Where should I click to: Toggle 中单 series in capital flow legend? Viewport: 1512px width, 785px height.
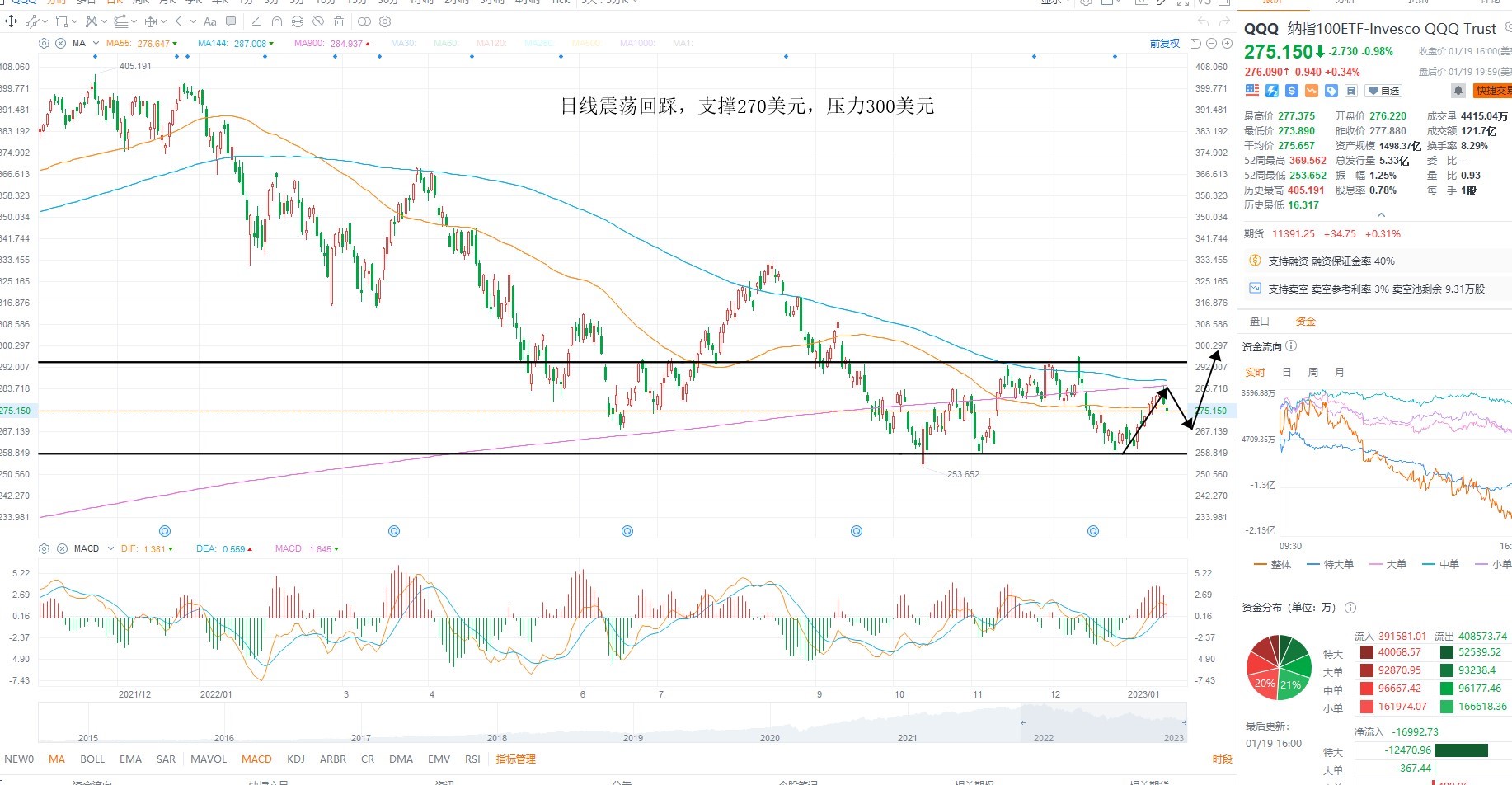pos(1440,565)
